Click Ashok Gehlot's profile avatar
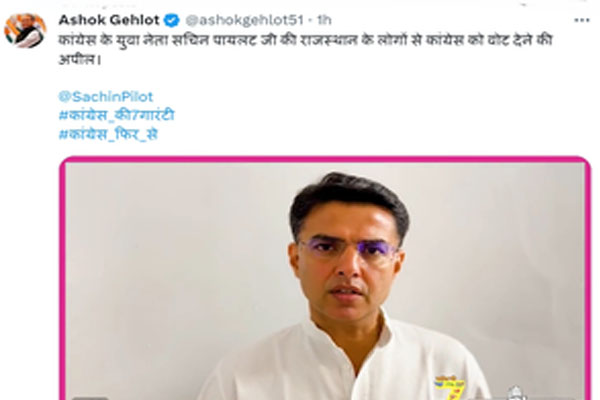 (x=25, y=31)
